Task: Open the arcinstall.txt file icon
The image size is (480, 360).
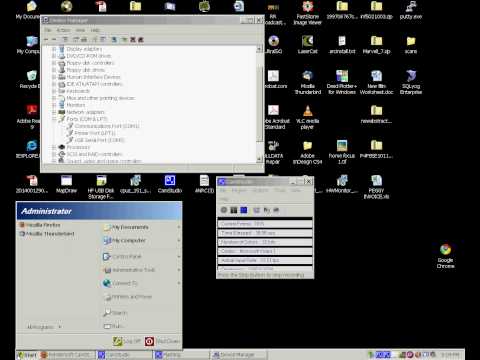Action: coord(342,45)
